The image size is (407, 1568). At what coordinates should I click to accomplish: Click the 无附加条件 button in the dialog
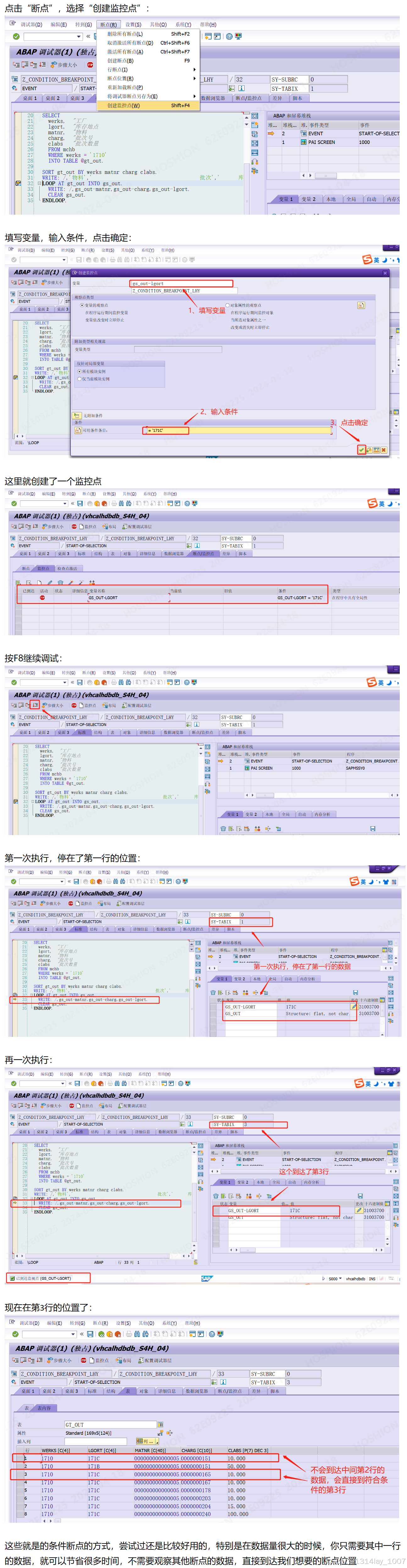pos(77,416)
